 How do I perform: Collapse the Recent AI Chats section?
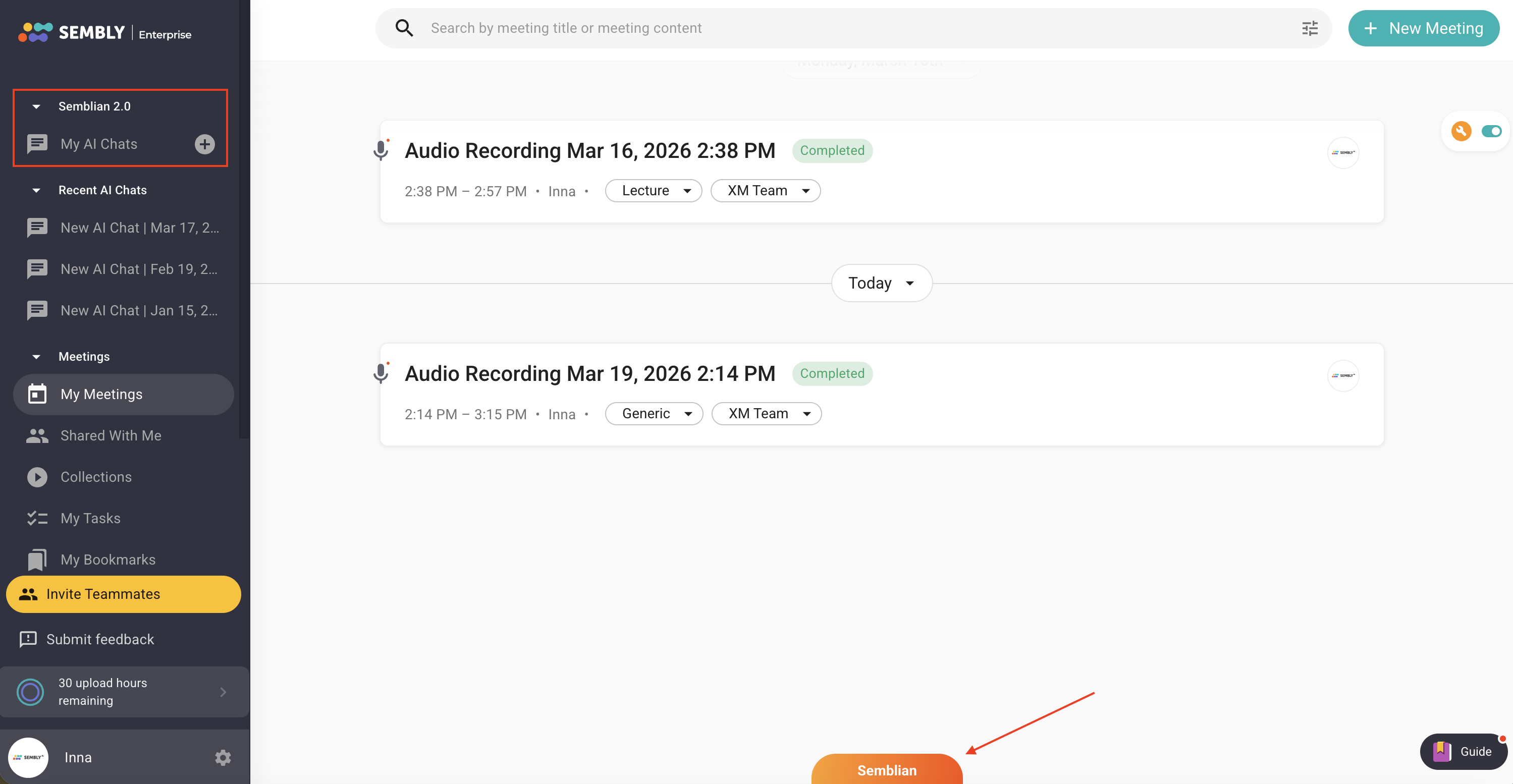click(x=36, y=190)
